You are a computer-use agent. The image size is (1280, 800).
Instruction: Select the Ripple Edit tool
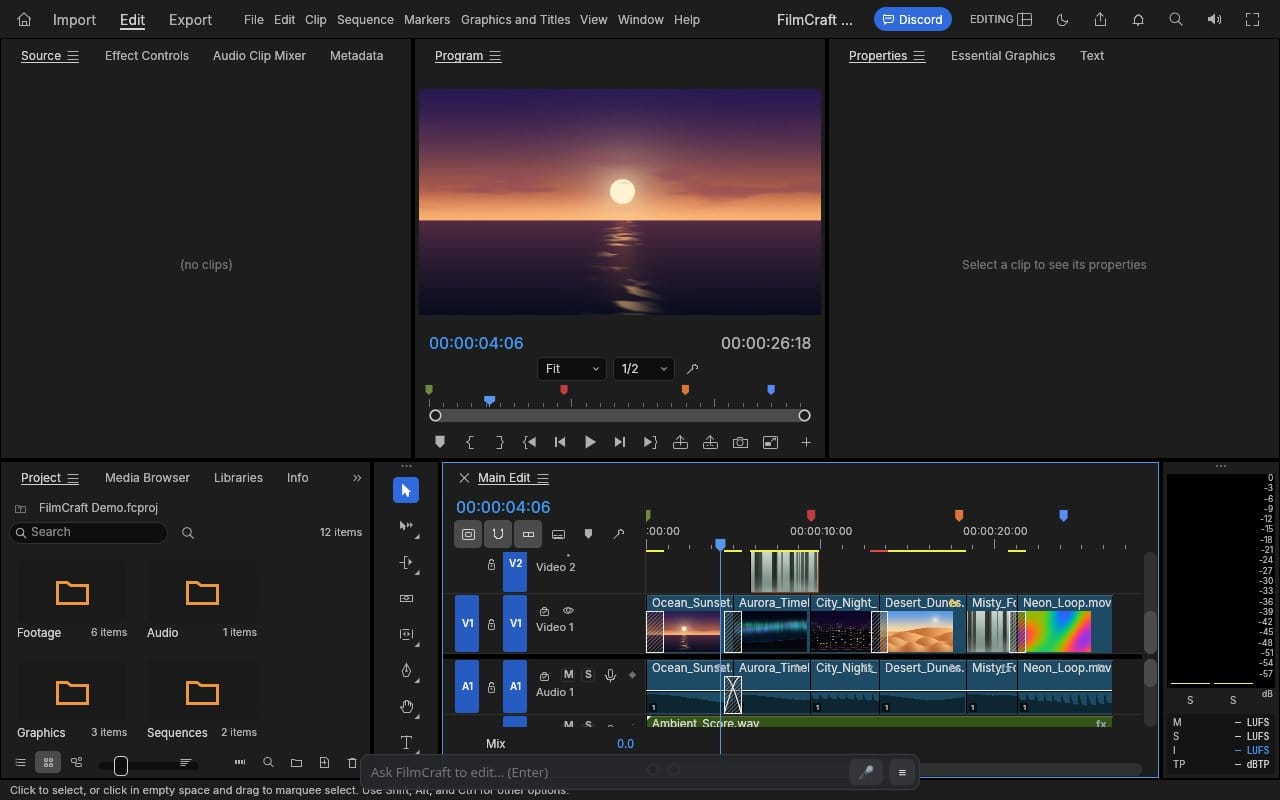tap(406, 562)
